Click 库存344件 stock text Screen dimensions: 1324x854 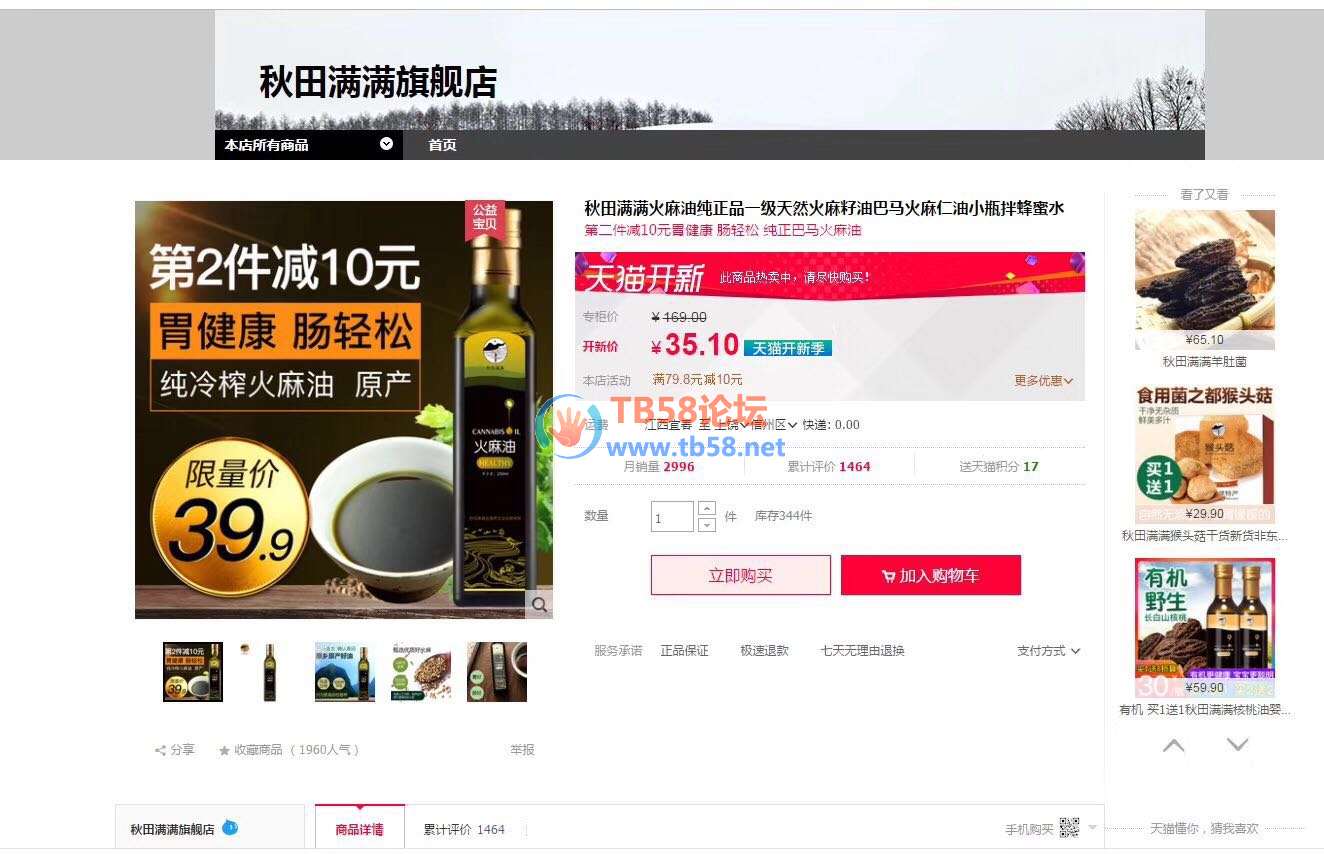[783, 516]
